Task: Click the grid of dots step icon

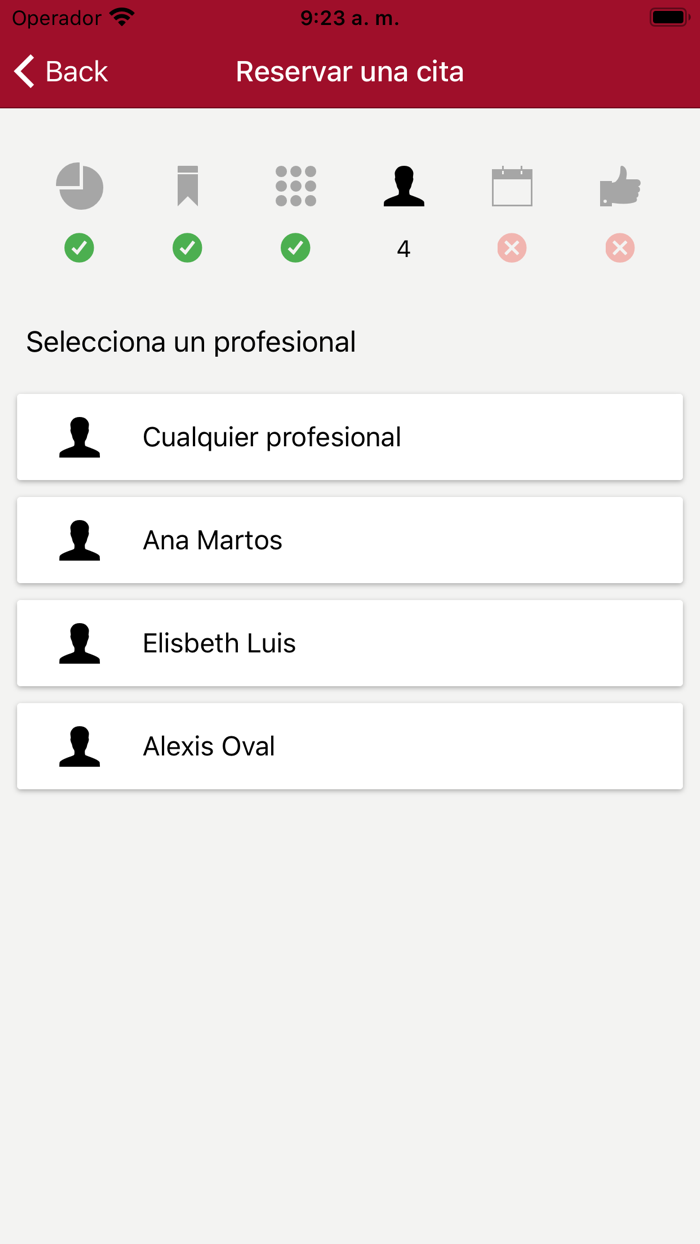Action: pyautogui.click(x=296, y=186)
